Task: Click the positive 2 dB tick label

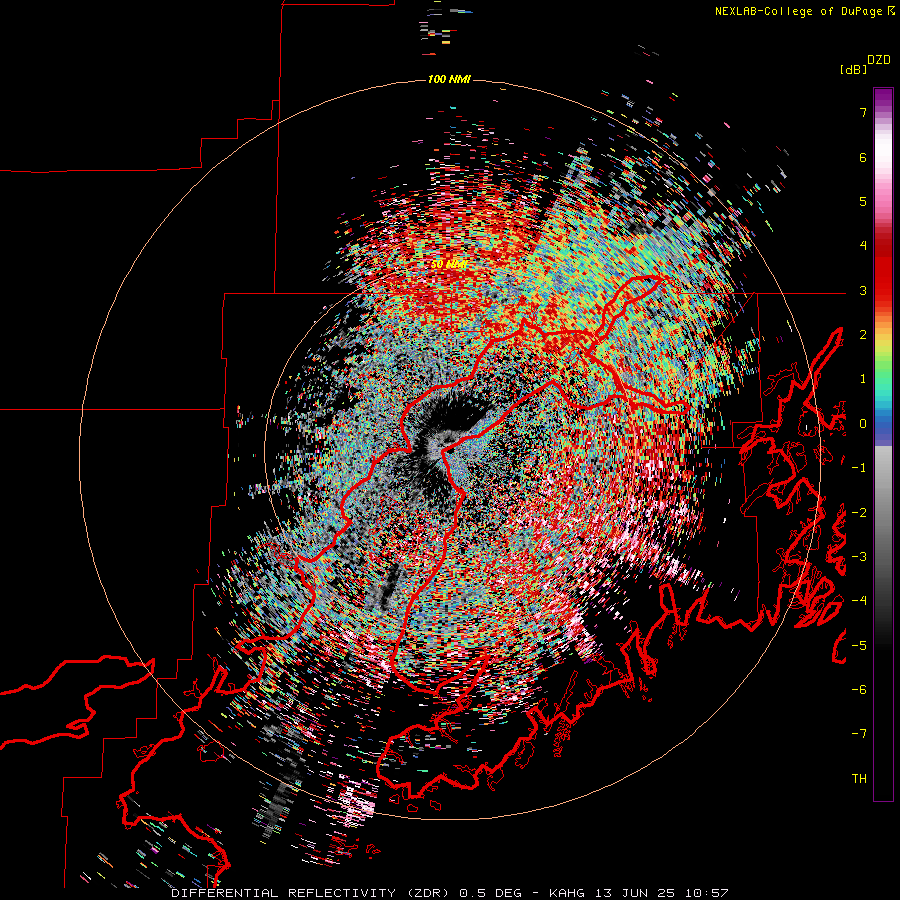Action: [863, 335]
